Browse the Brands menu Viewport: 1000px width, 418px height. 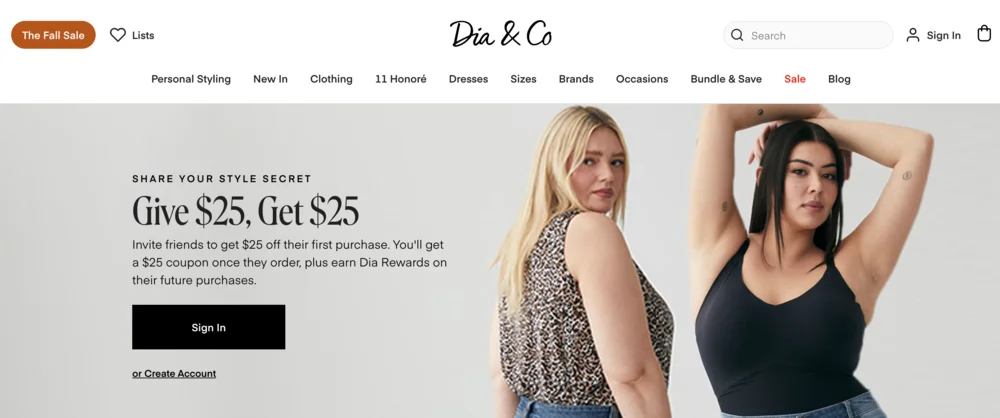tap(576, 79)
